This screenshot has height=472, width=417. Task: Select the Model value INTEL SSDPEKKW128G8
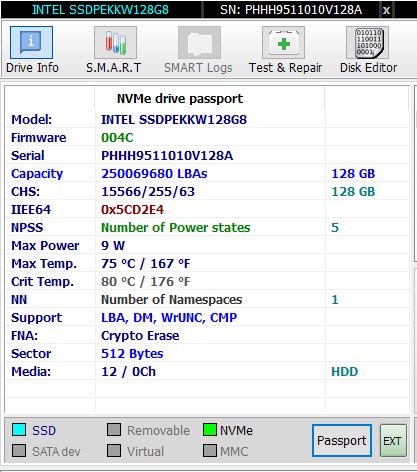pos(174,120)
